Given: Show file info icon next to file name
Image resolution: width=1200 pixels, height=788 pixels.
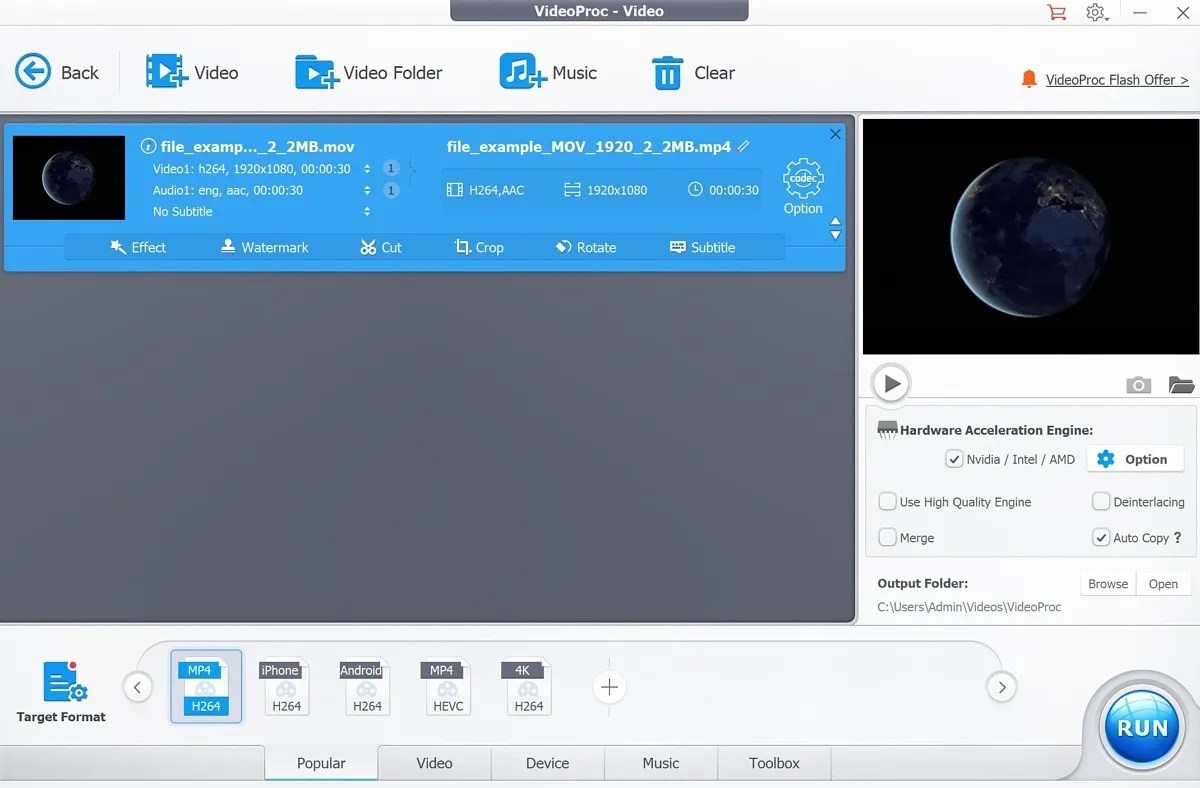Looking at the screenshot, I should 149,146.
